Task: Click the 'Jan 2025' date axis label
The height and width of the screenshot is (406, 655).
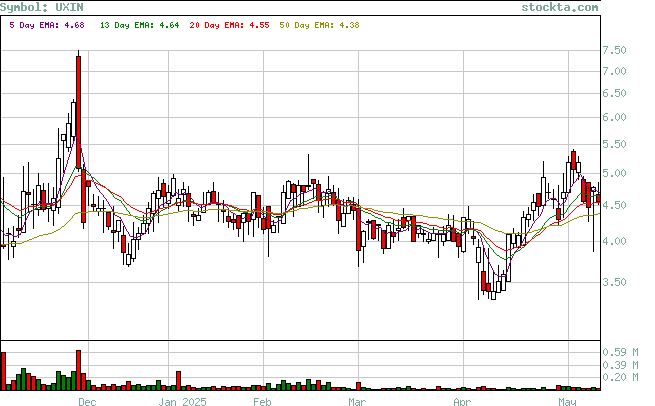Action: coord(183,402)
